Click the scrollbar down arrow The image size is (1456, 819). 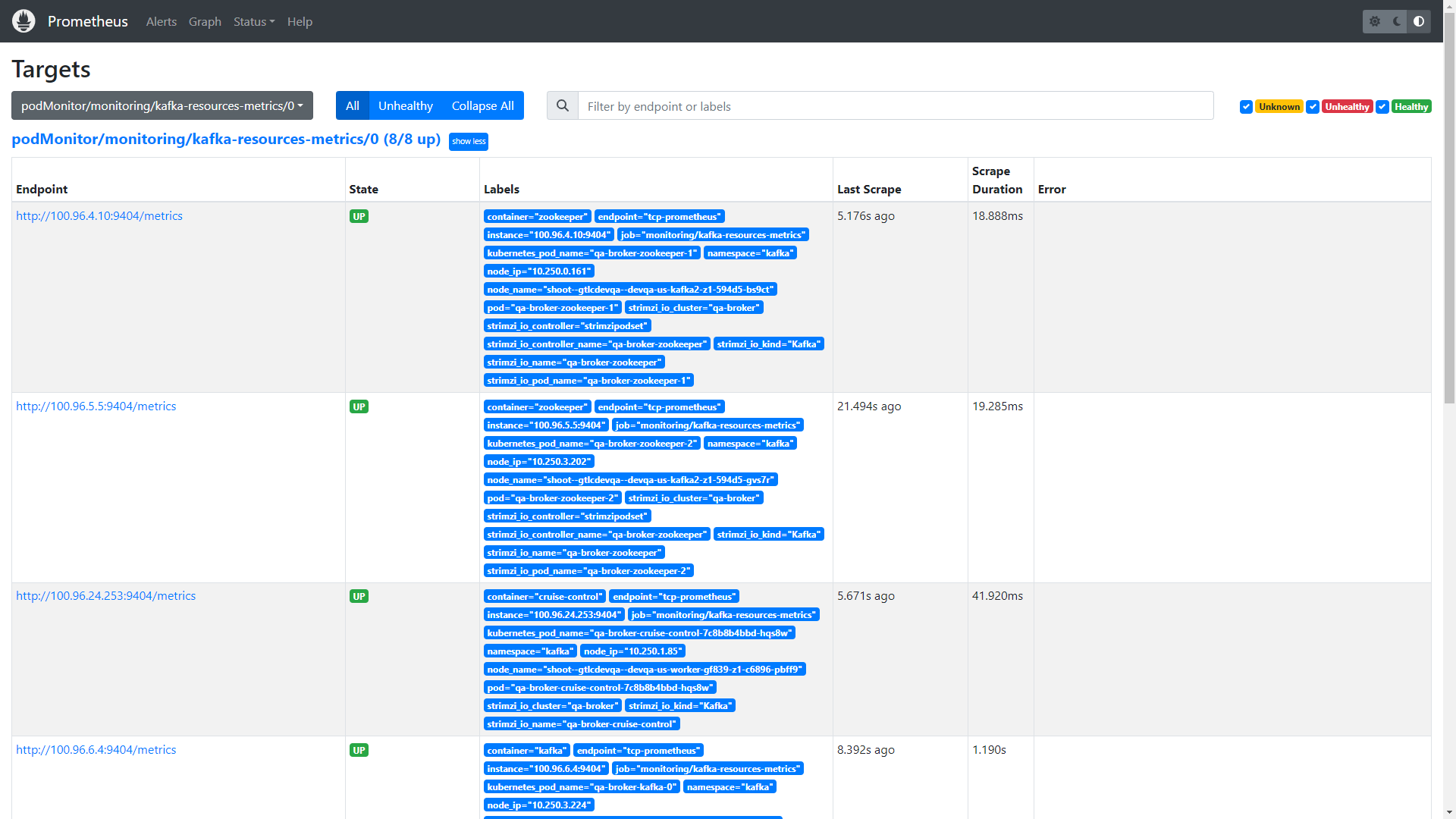[x=1449, y=812]
